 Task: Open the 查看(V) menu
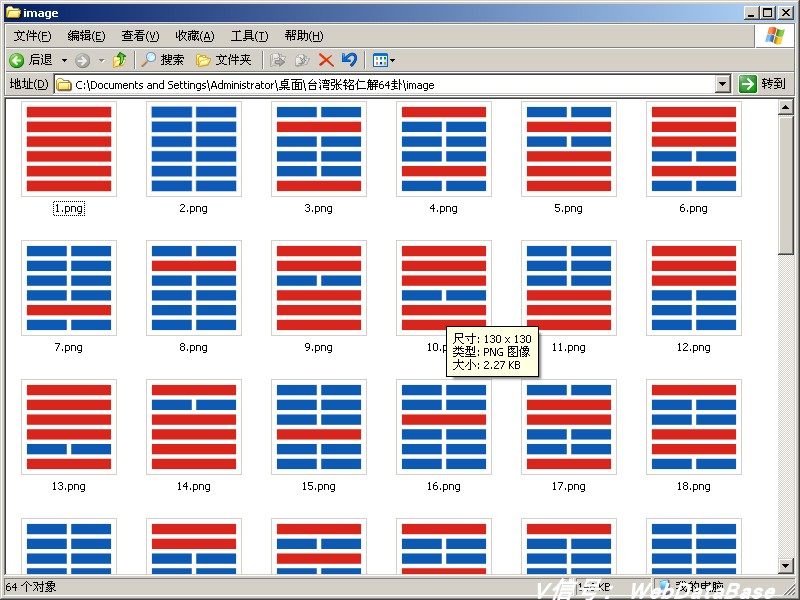click(140, 36)
